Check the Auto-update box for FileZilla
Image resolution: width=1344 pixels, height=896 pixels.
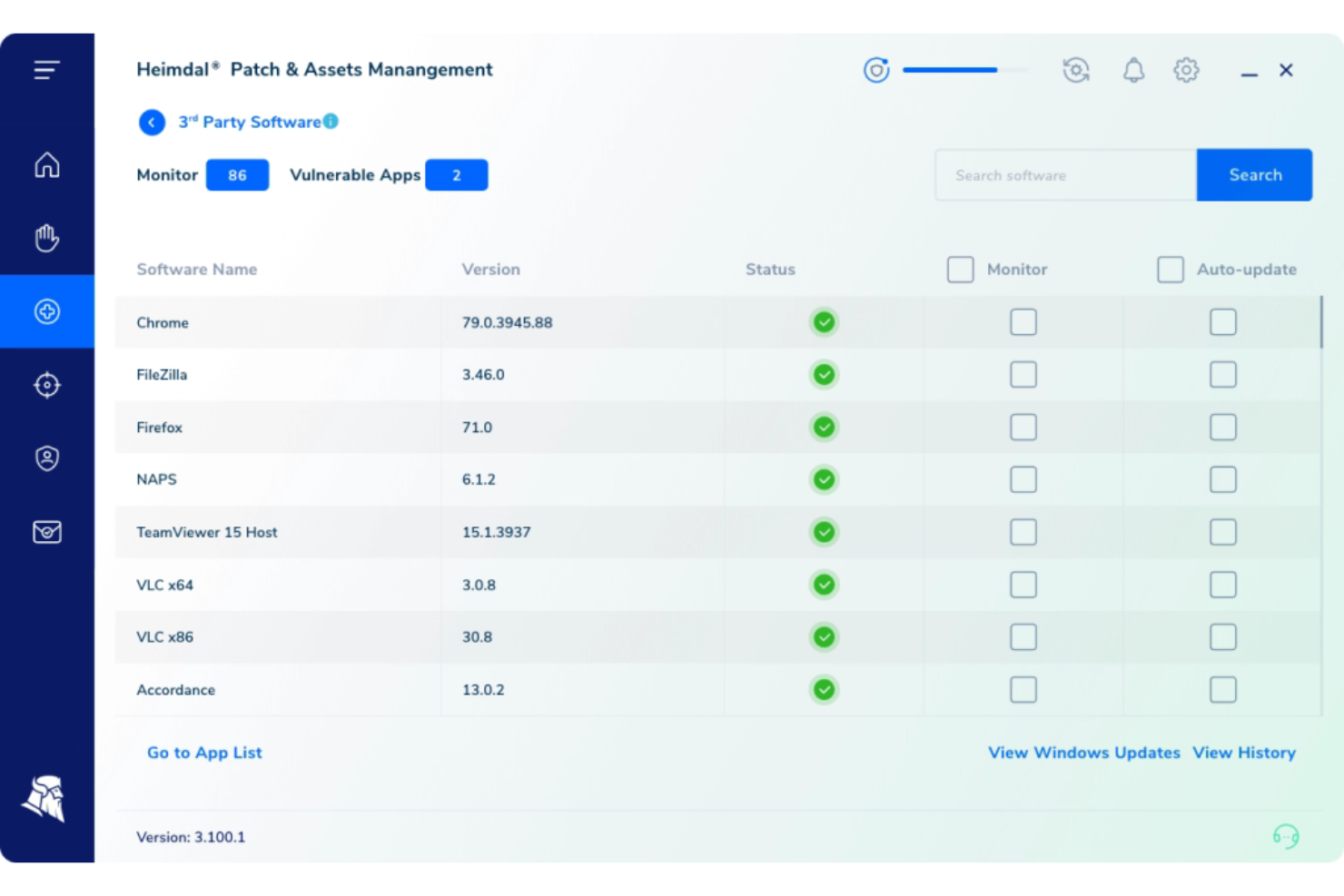[1223, 374]
